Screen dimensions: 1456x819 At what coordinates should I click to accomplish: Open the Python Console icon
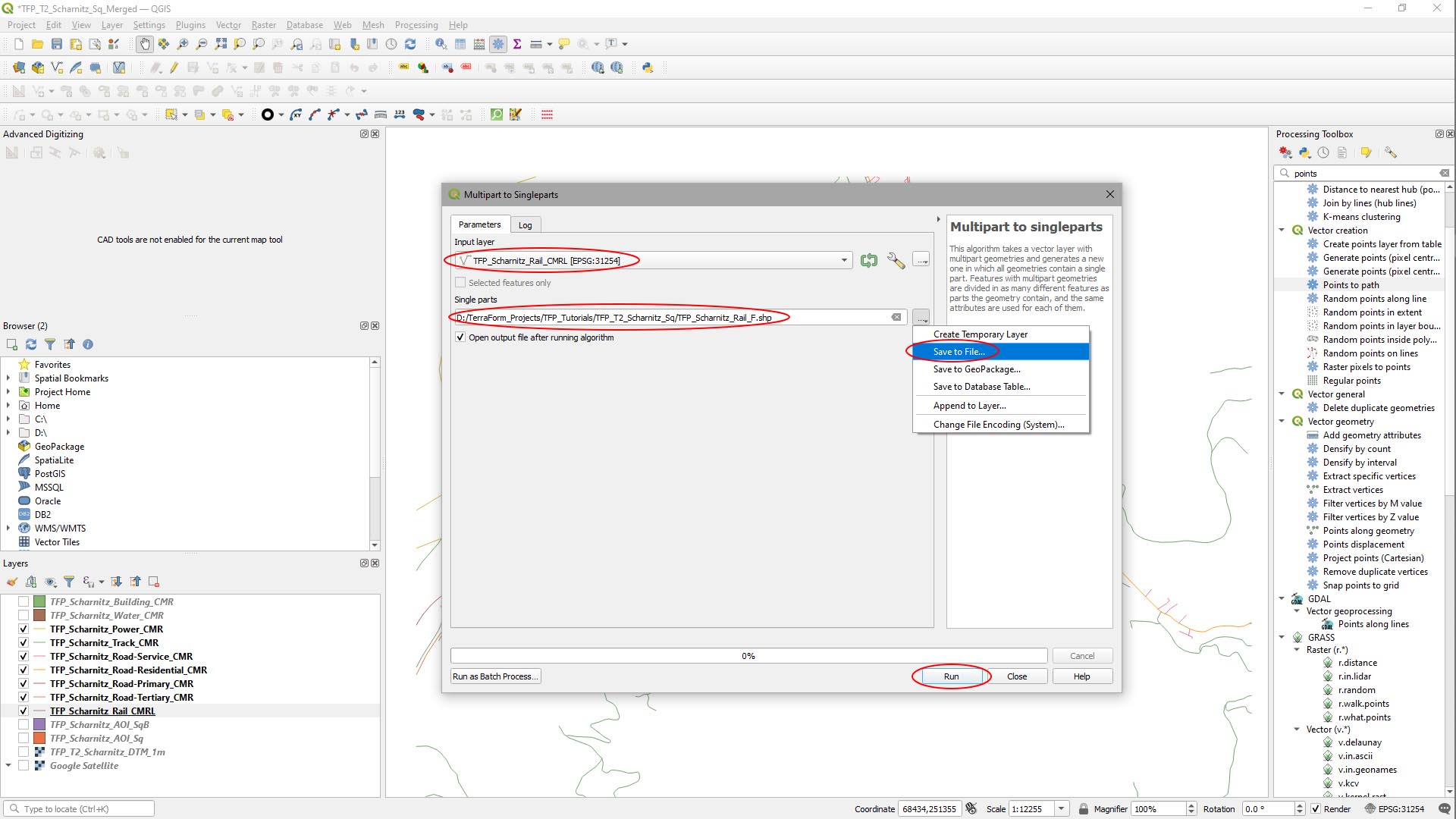648,67
